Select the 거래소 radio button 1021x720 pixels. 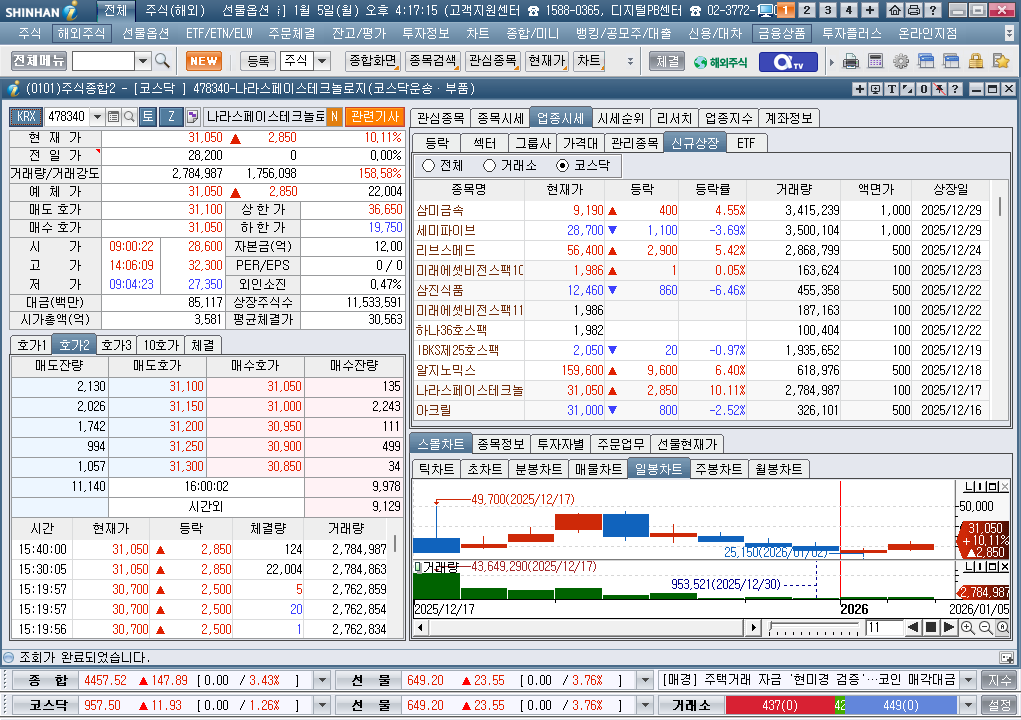click(x=489, y=165)
